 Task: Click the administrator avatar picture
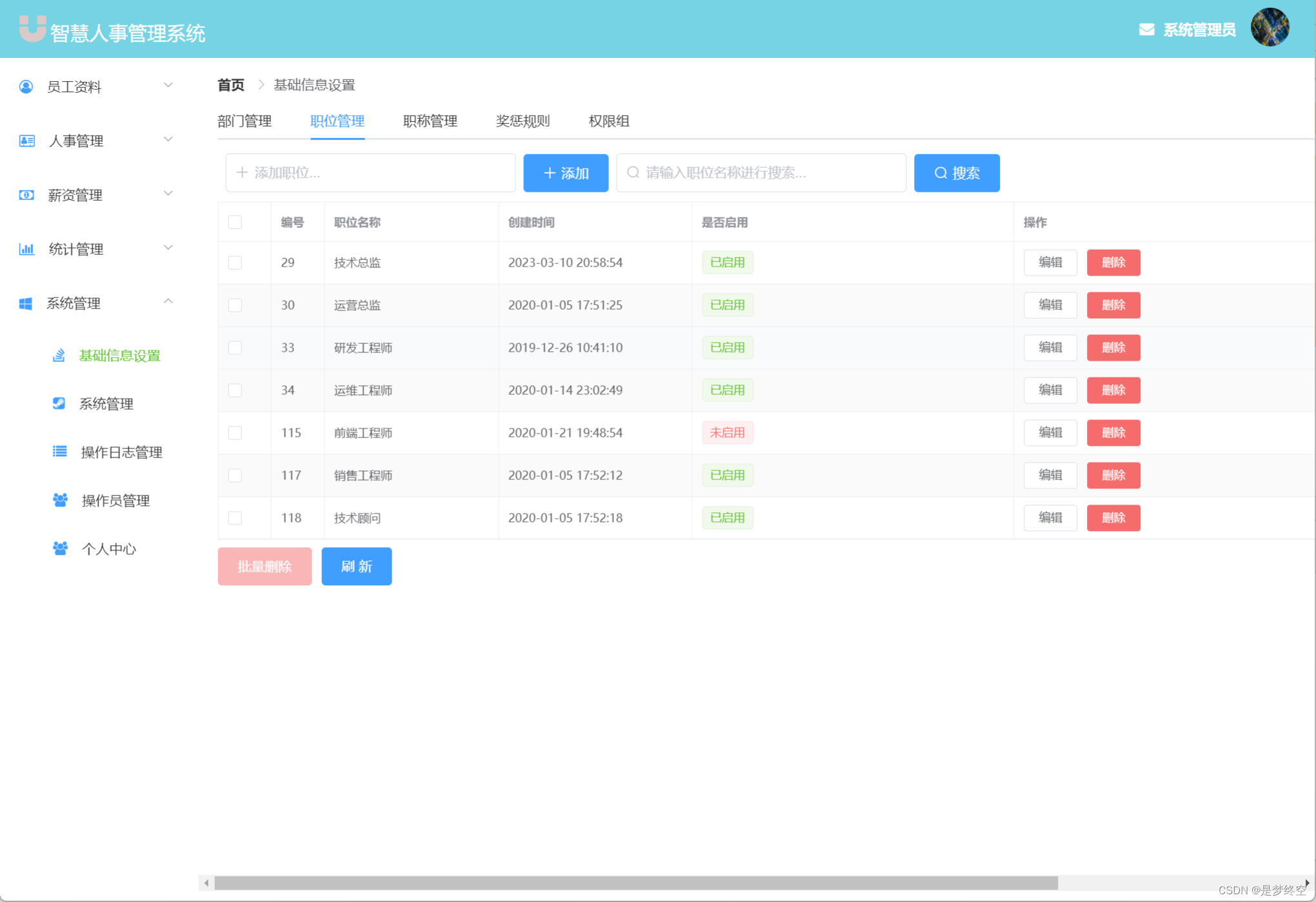click(x=1270, y=27)
